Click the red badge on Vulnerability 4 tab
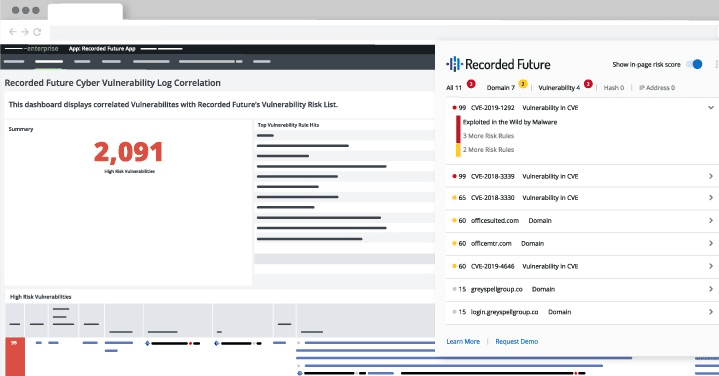 (588, 84)
